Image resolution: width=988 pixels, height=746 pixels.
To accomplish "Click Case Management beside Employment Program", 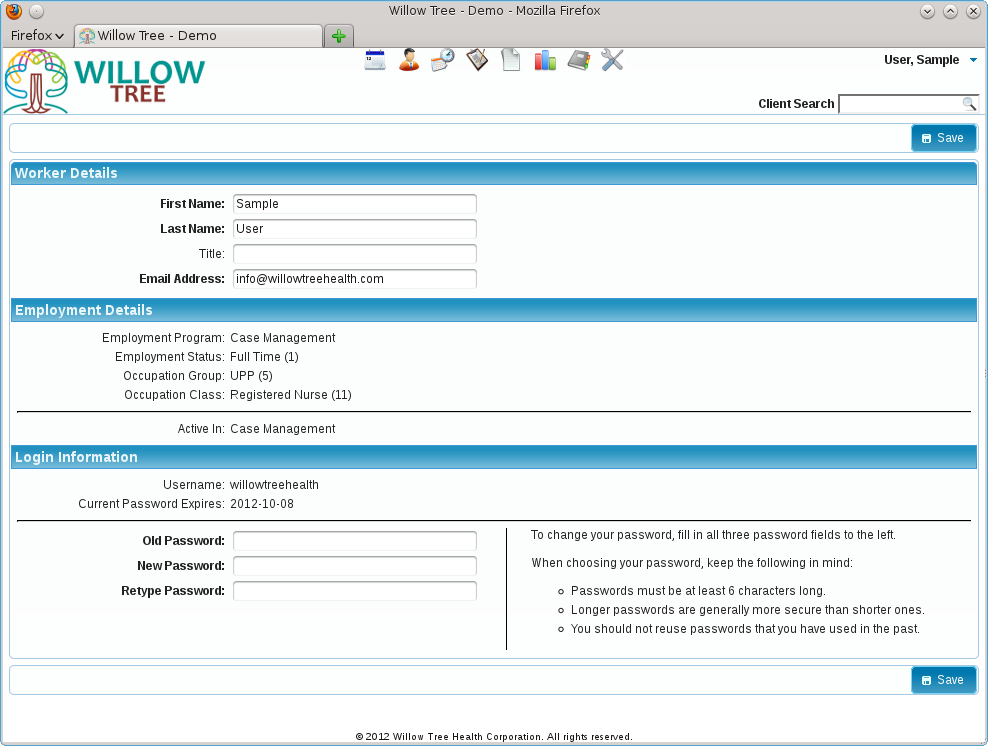I will pos(282,338).
